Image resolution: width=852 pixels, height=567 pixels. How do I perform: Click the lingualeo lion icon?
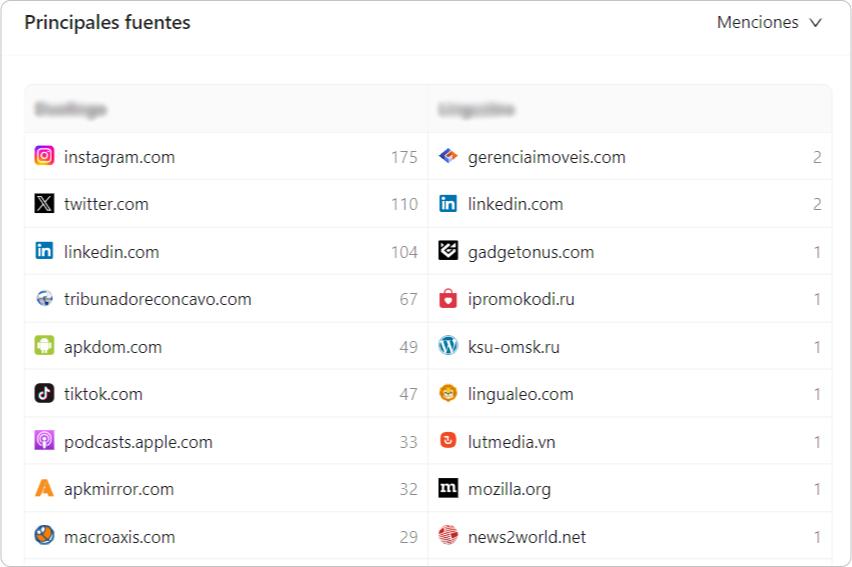coord(448,393)
